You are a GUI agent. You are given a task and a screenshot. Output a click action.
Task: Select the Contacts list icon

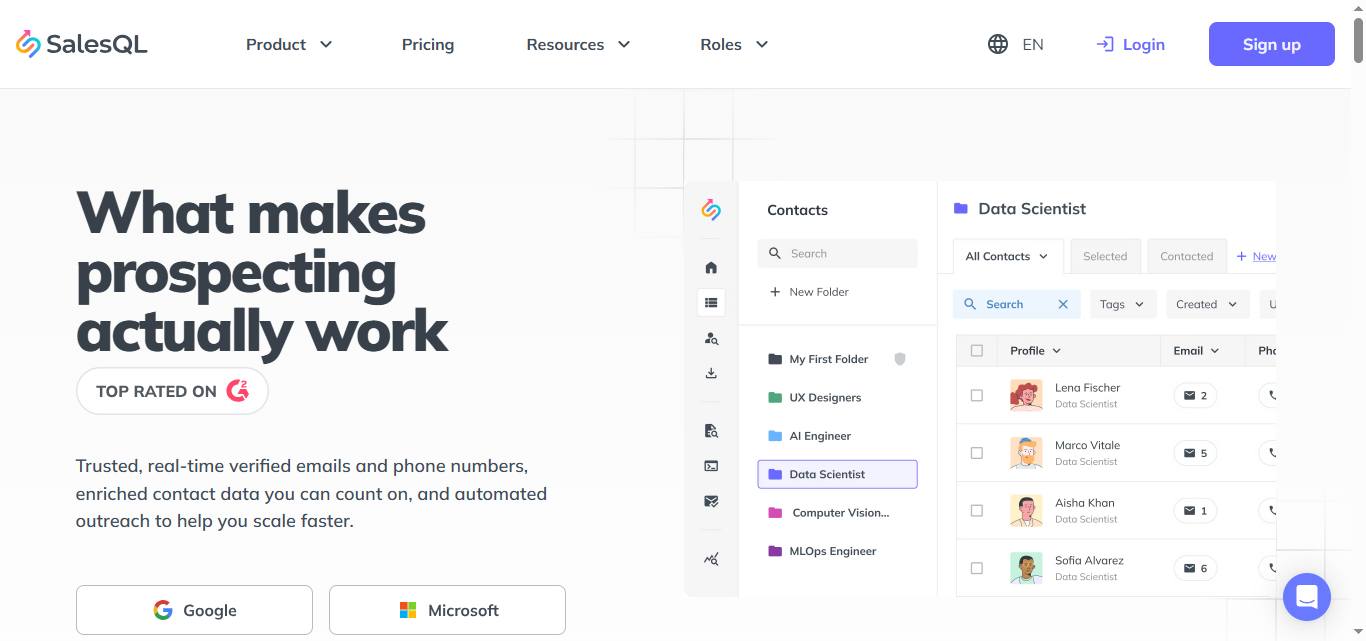(x=711, y=302)
